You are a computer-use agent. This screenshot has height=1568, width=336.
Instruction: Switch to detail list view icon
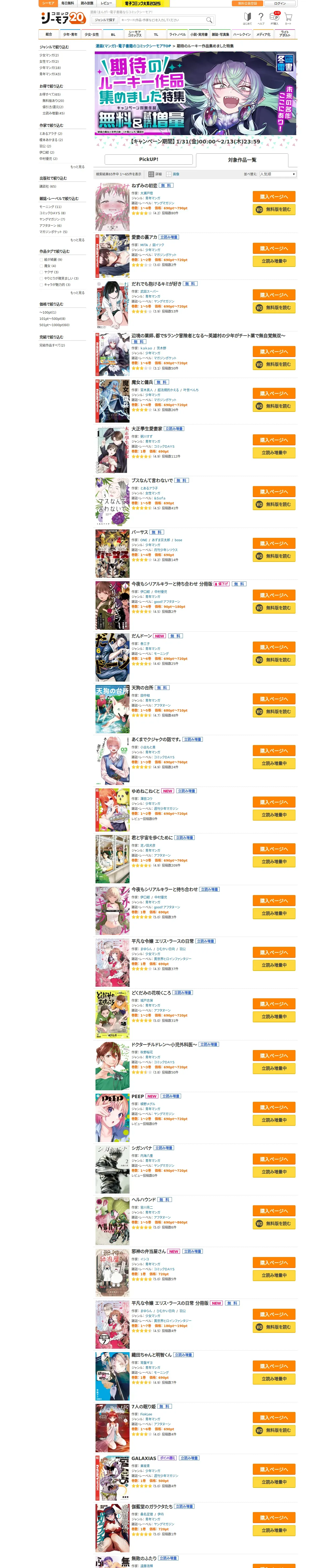[x=151, y=174]
